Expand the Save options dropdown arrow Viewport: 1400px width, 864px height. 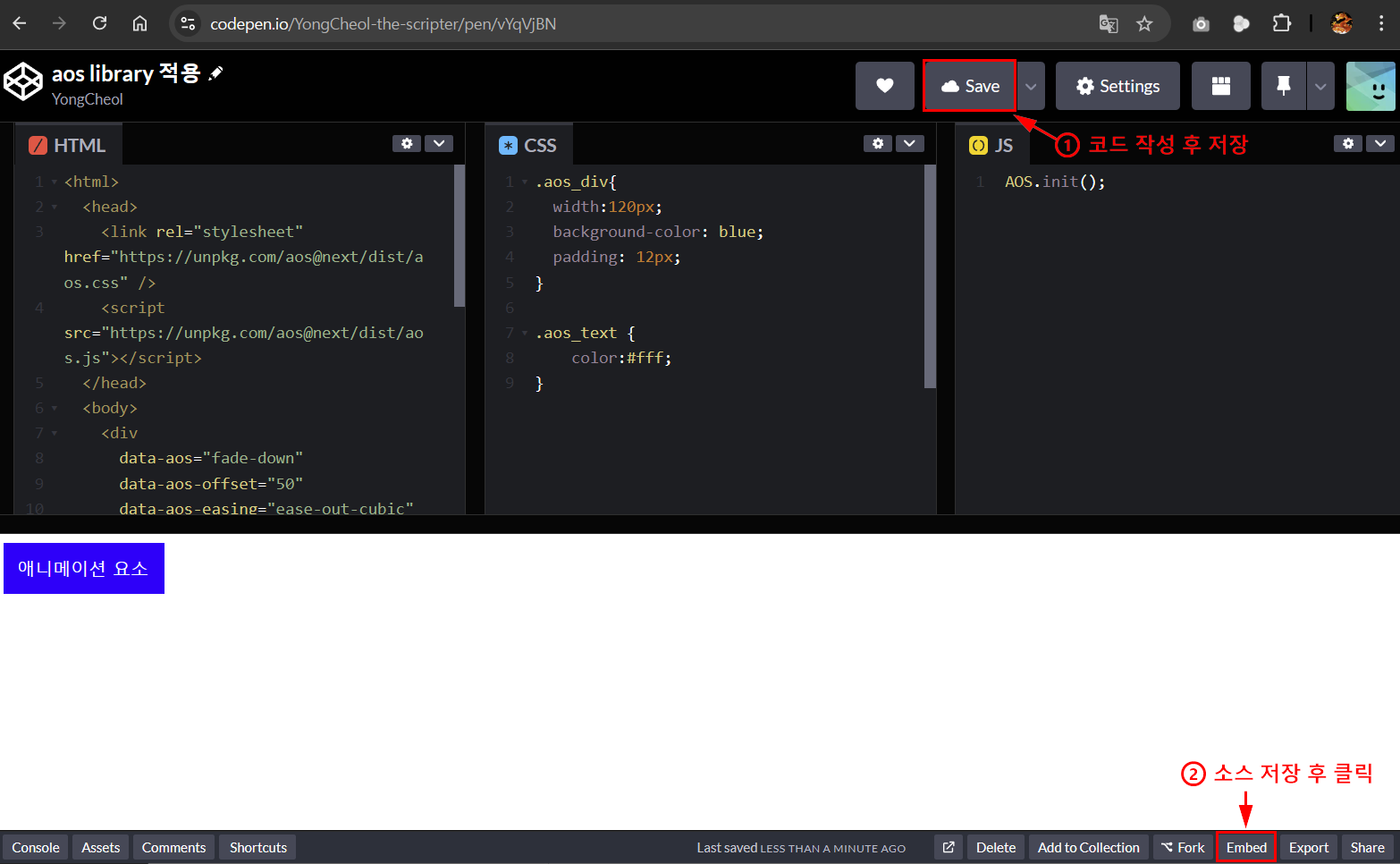click(1031, 86)
